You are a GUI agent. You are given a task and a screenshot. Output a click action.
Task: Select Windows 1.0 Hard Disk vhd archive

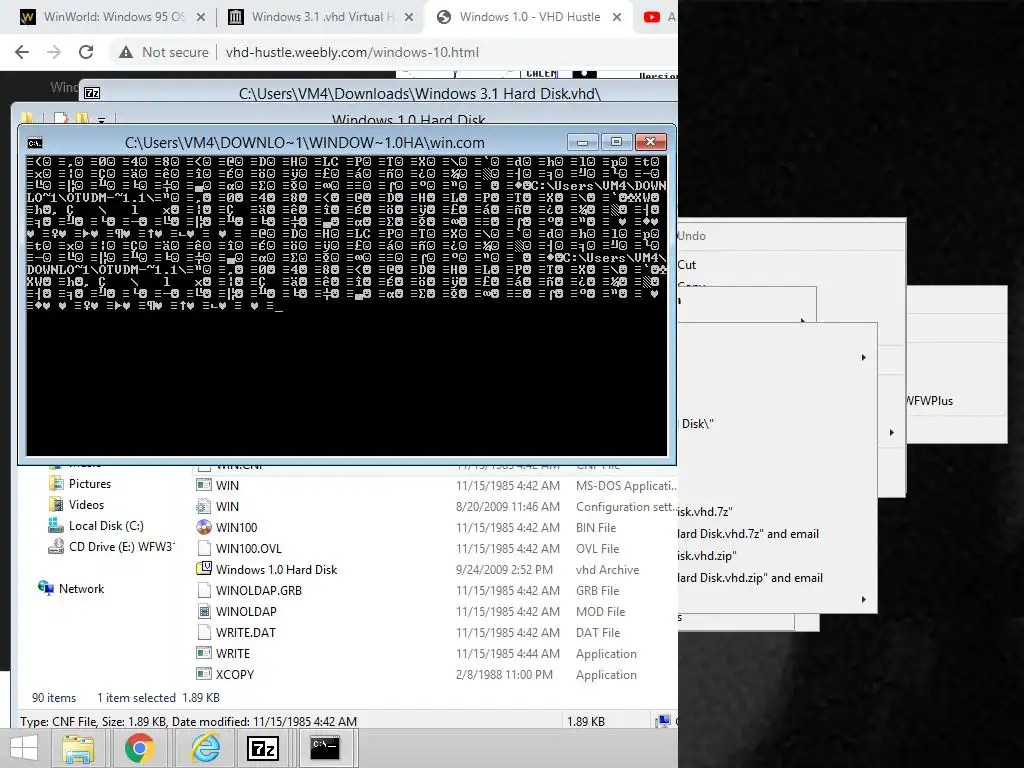click(x=276, y=569)
